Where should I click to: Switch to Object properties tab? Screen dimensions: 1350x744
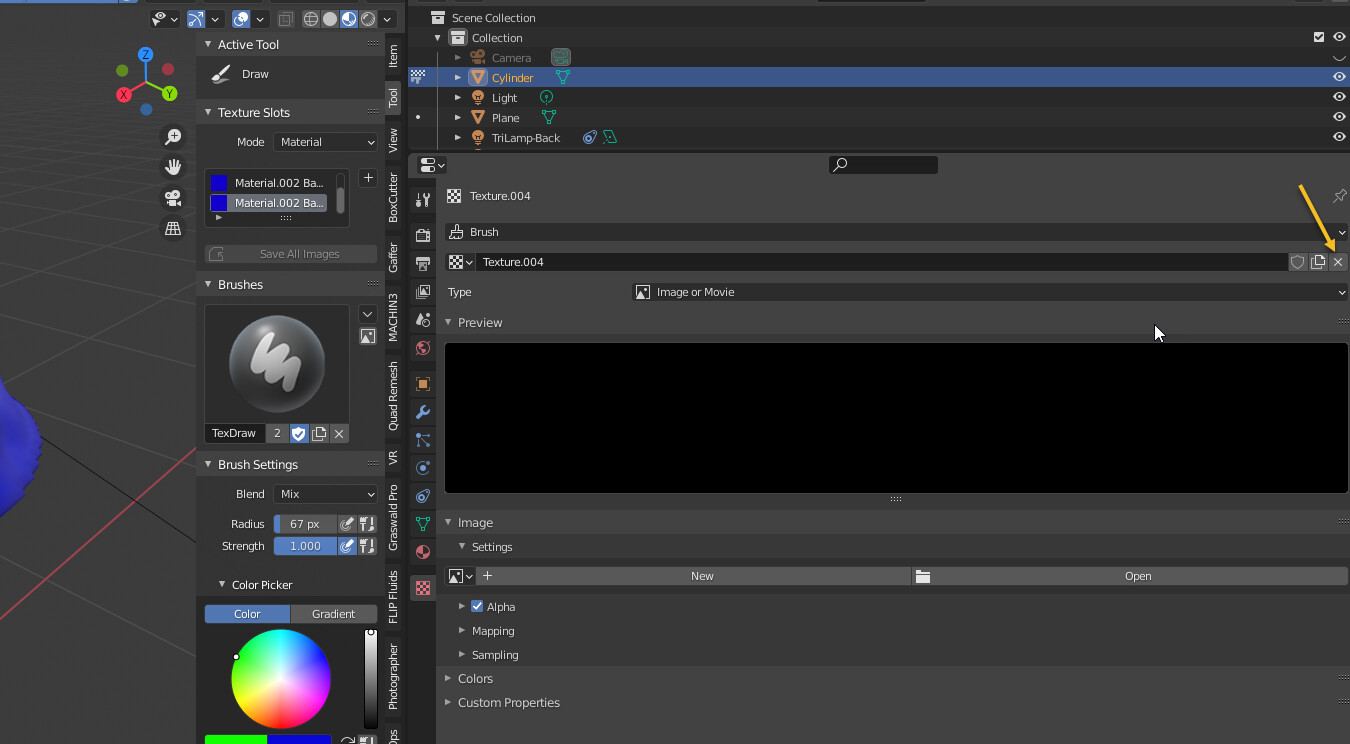422,383
